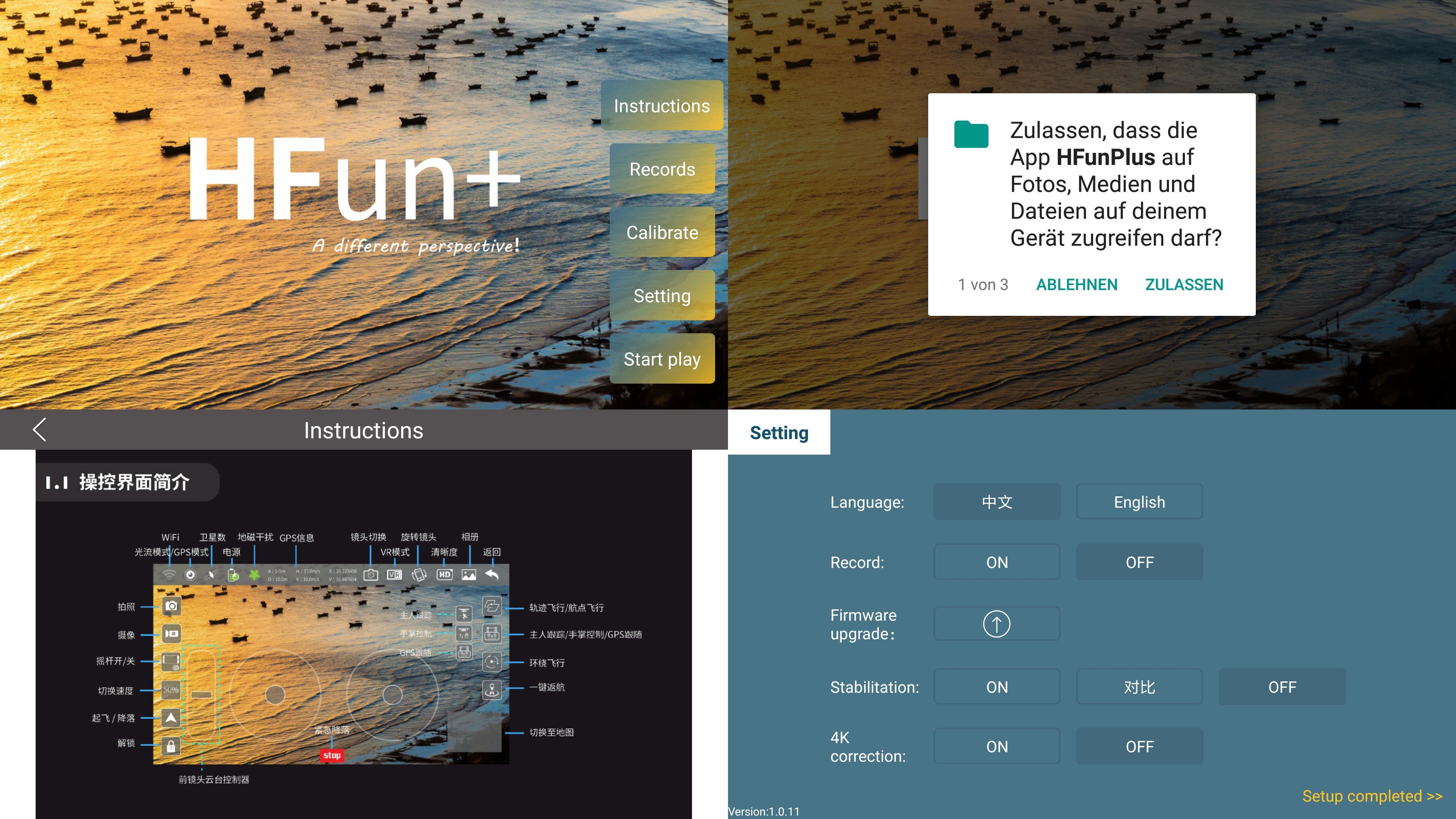Open Instructions from main menu
The image size is (1456, 819).
[661, 106]
